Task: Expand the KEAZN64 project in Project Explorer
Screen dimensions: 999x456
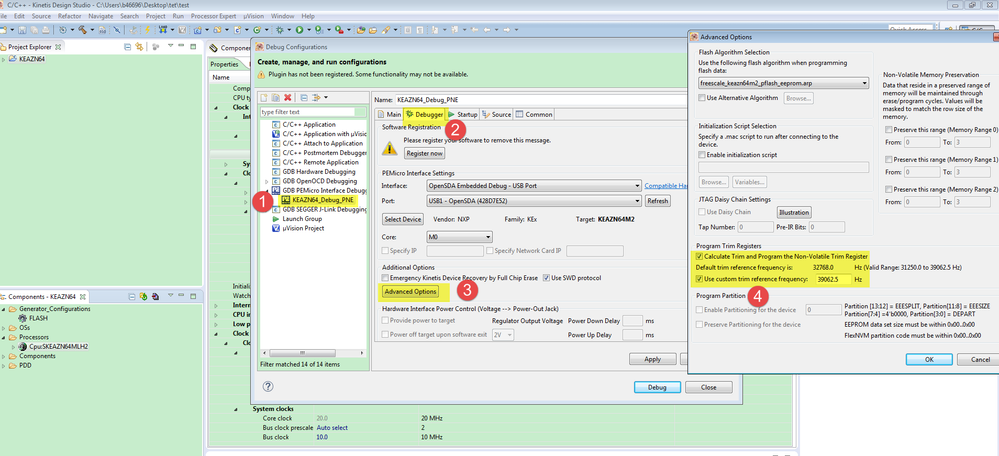Action: point(4,59)
